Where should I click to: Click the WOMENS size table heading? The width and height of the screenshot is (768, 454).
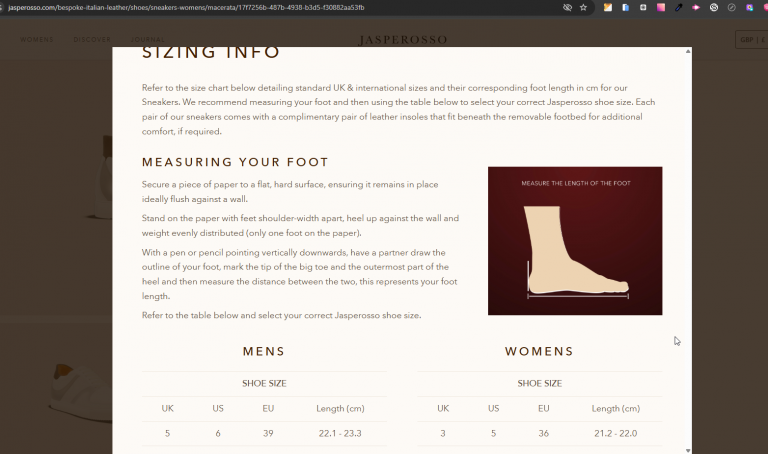click(539, 351)
